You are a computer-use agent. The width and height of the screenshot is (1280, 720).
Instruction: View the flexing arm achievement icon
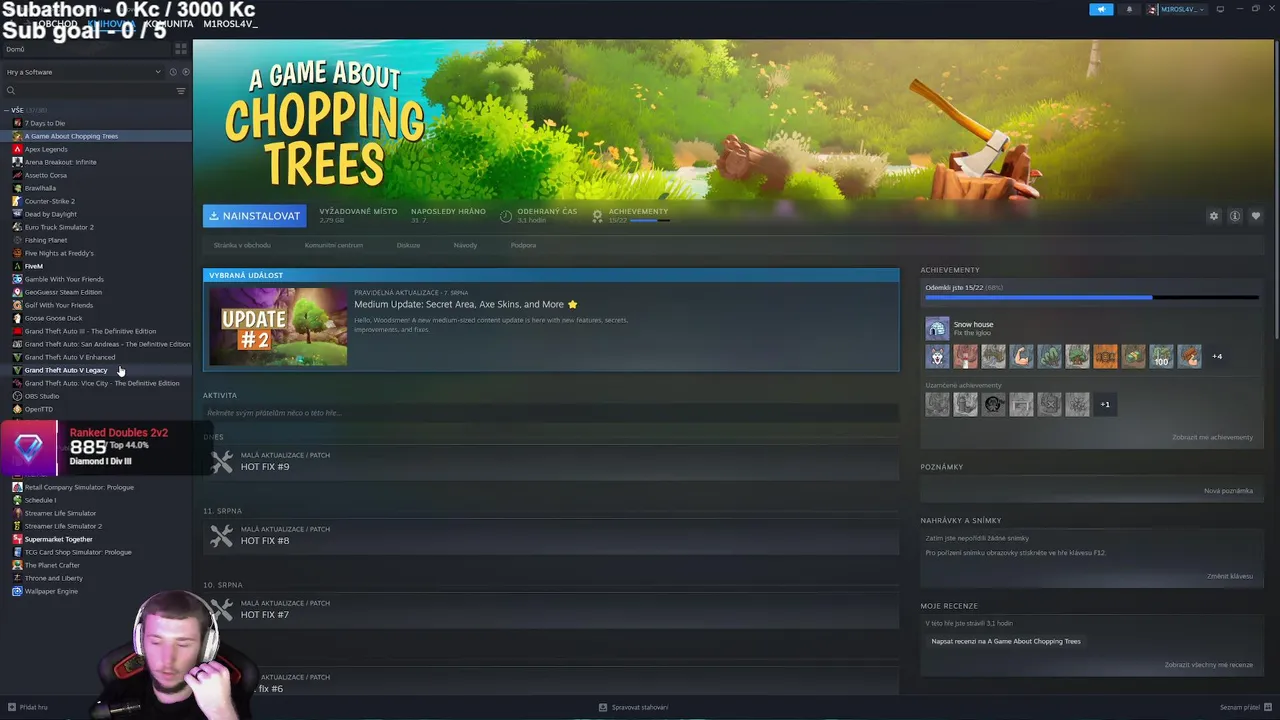tap(1021, 356)
